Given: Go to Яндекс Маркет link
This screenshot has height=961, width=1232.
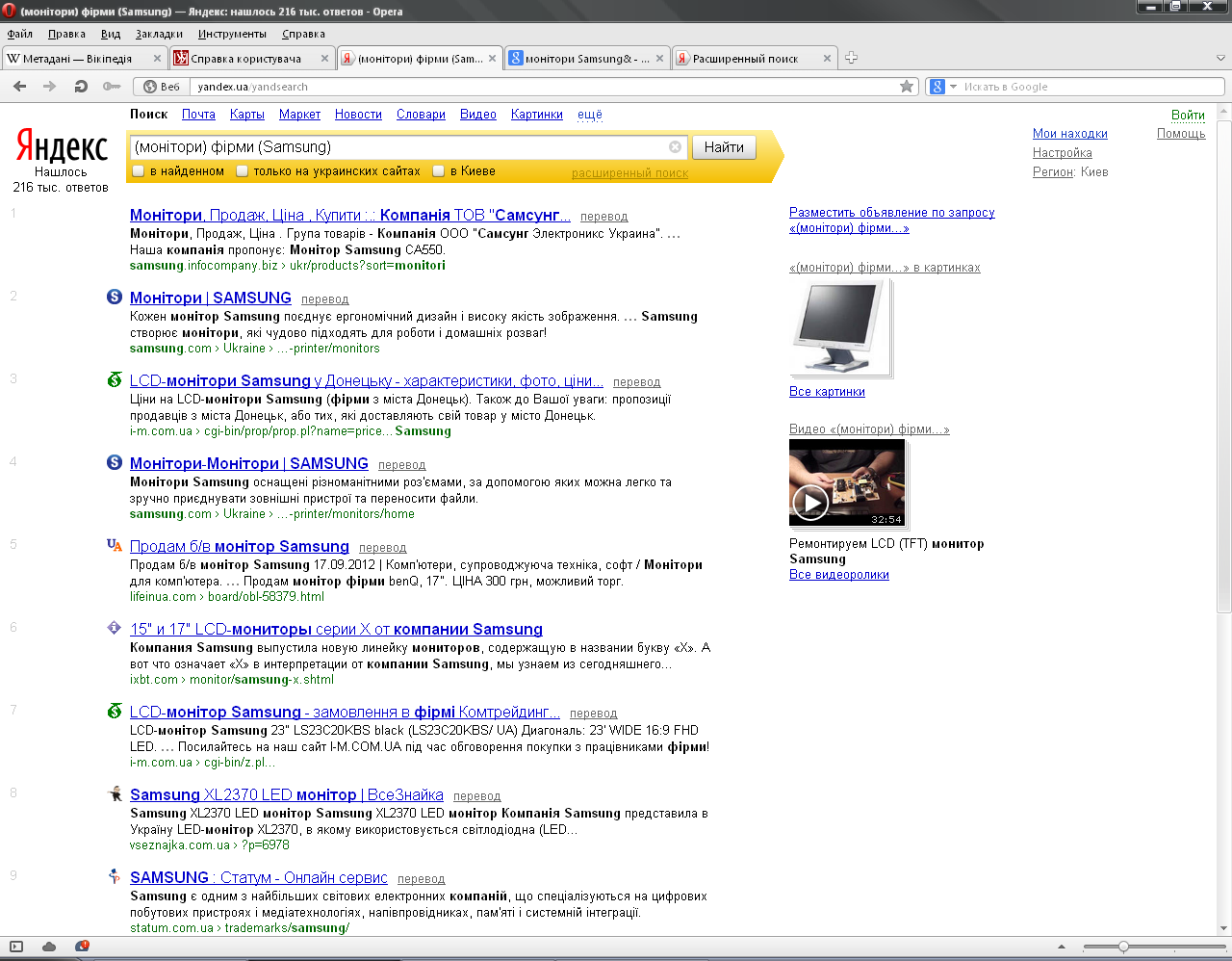Looking at the screenshot, I should click(x=299, y=115).
